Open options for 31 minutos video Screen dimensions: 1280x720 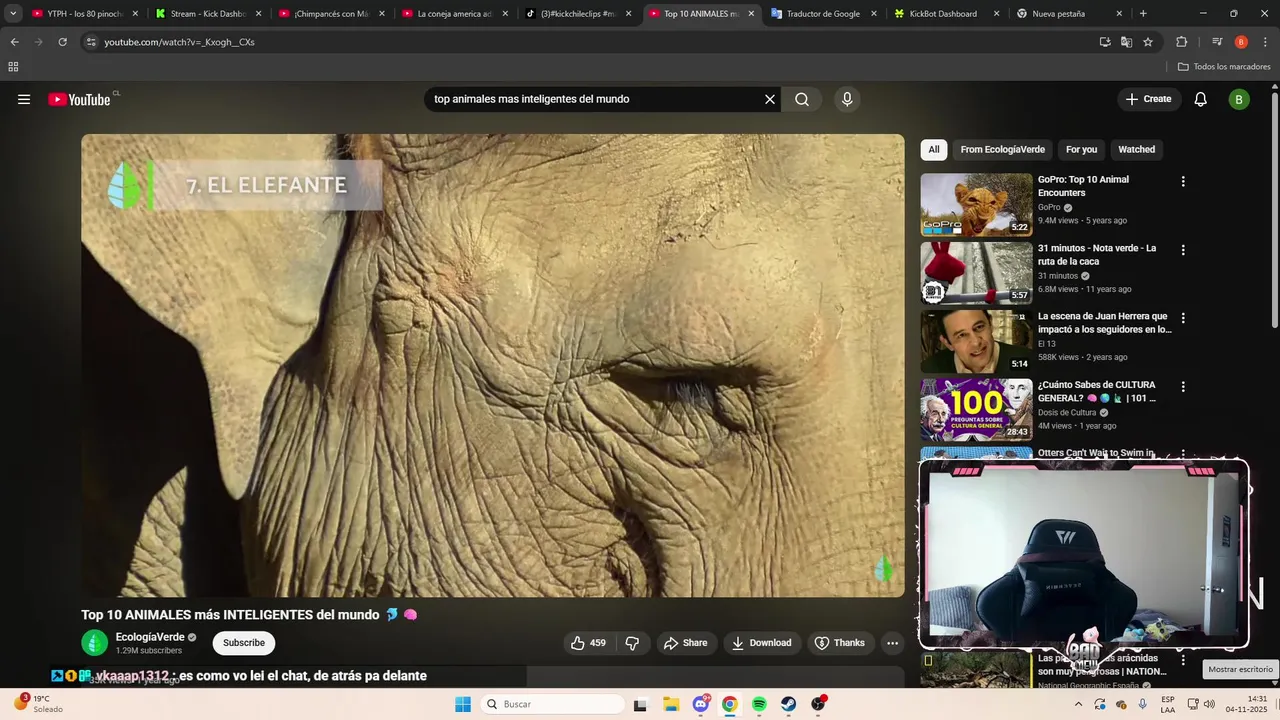coord(1183,250)
